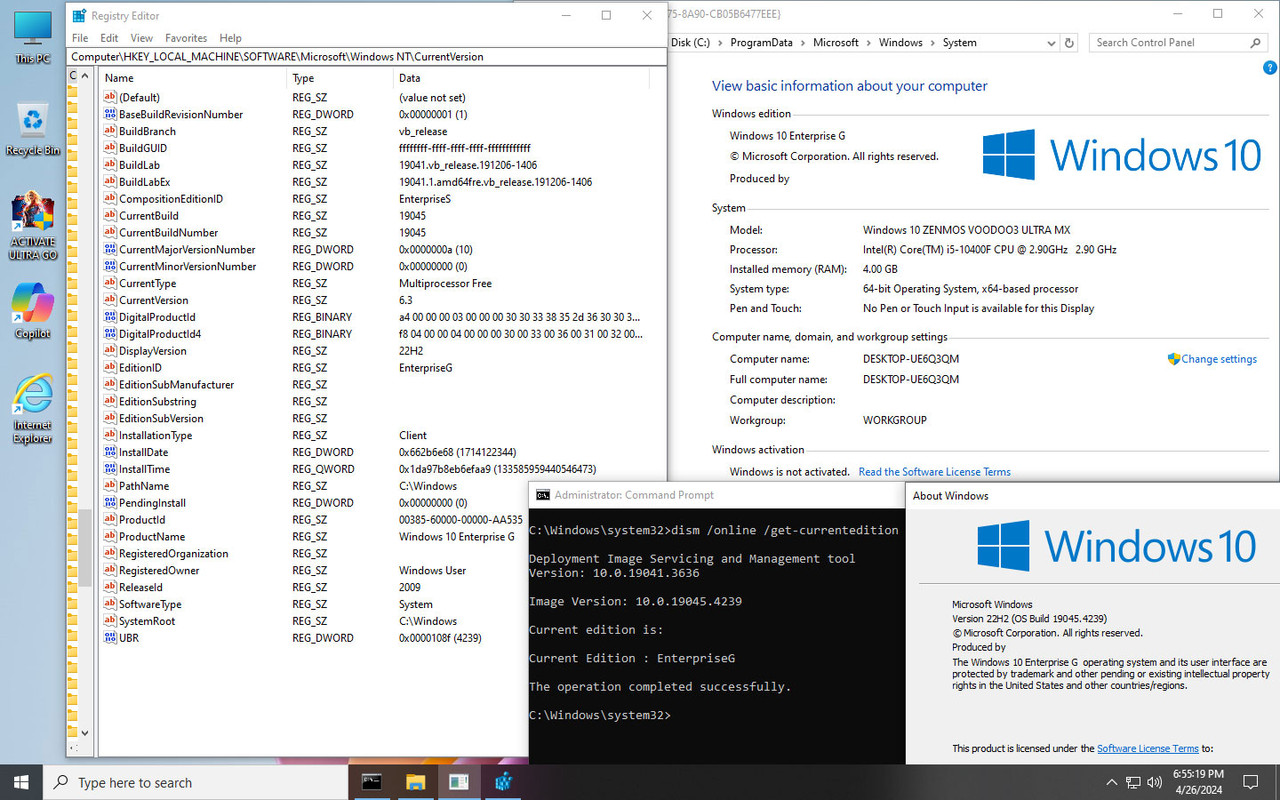Show hidden system tray icons
Viewport: 1280px width, 800px height.
[x=1112, y=782]
